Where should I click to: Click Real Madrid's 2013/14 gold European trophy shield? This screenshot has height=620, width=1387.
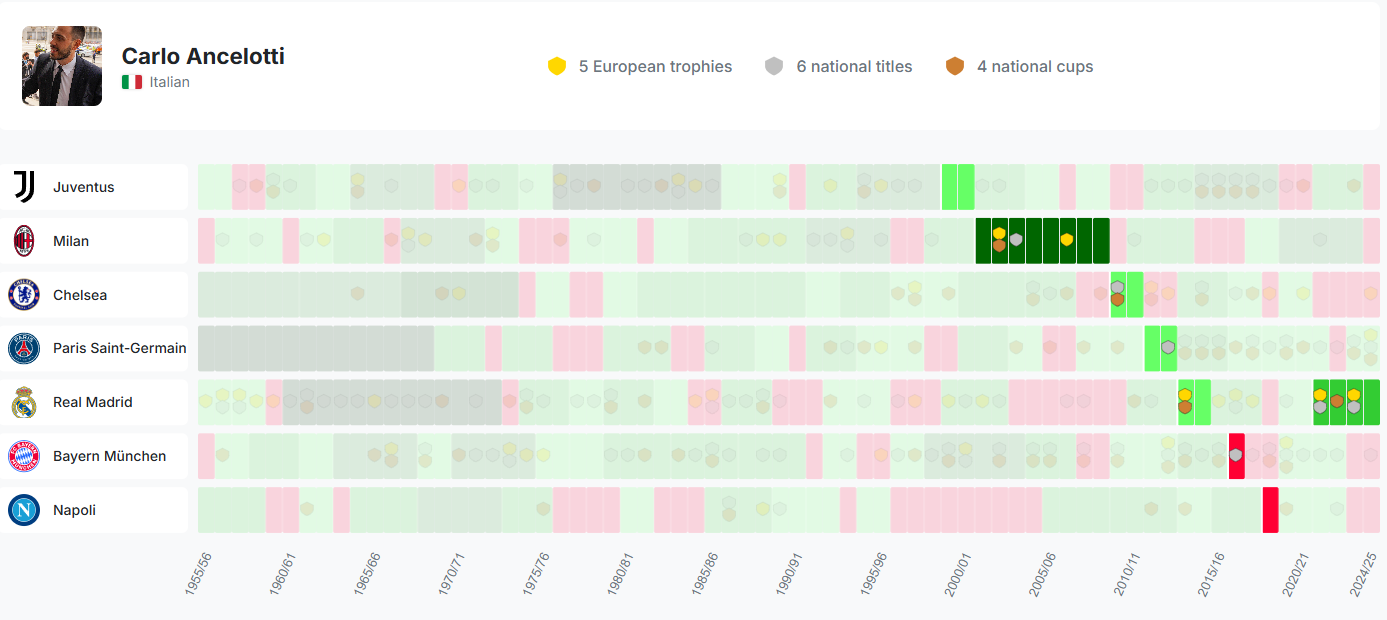[x=1185, y=395]
